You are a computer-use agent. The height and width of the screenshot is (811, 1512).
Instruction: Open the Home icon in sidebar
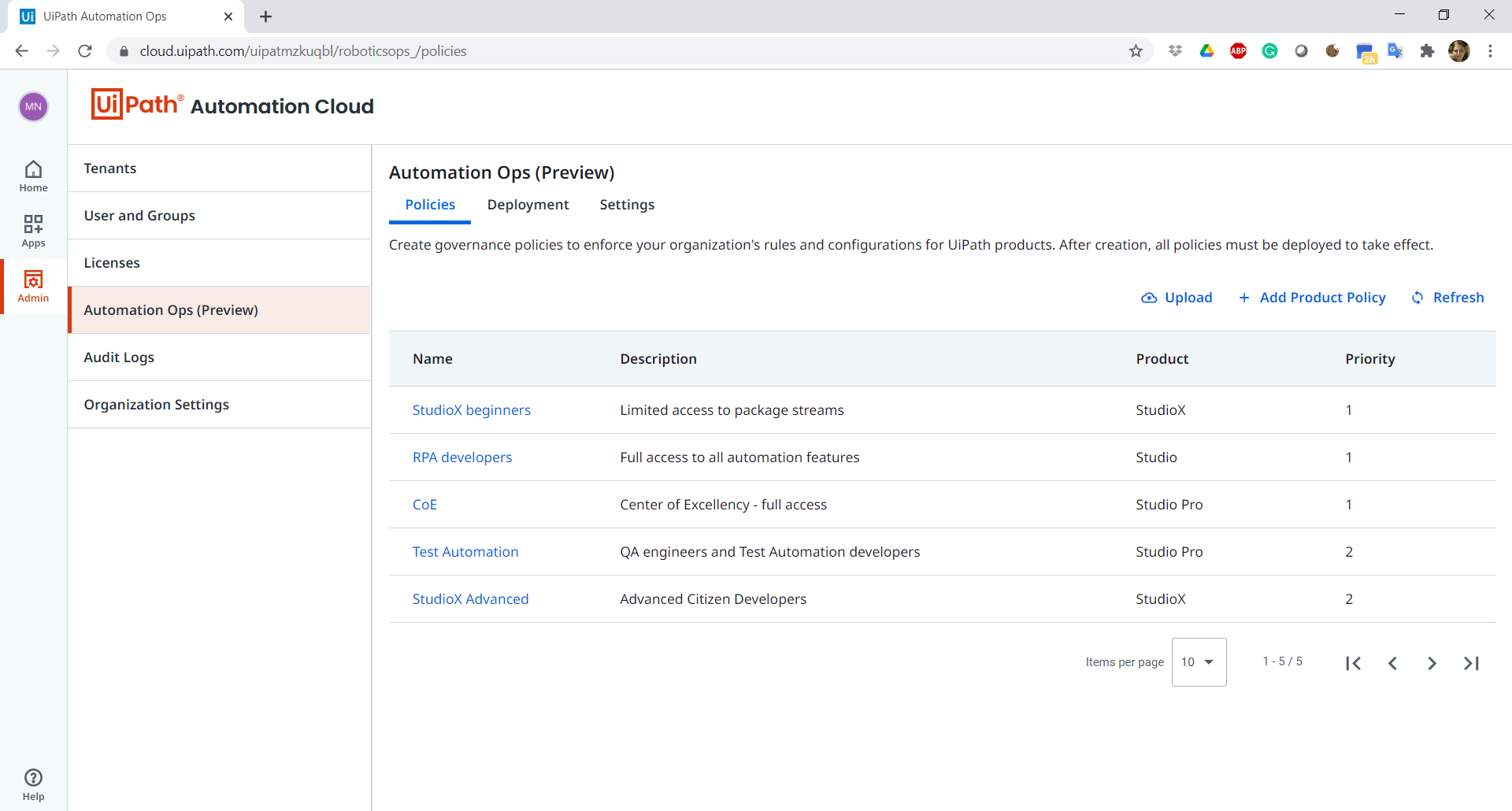click(33, 176)
